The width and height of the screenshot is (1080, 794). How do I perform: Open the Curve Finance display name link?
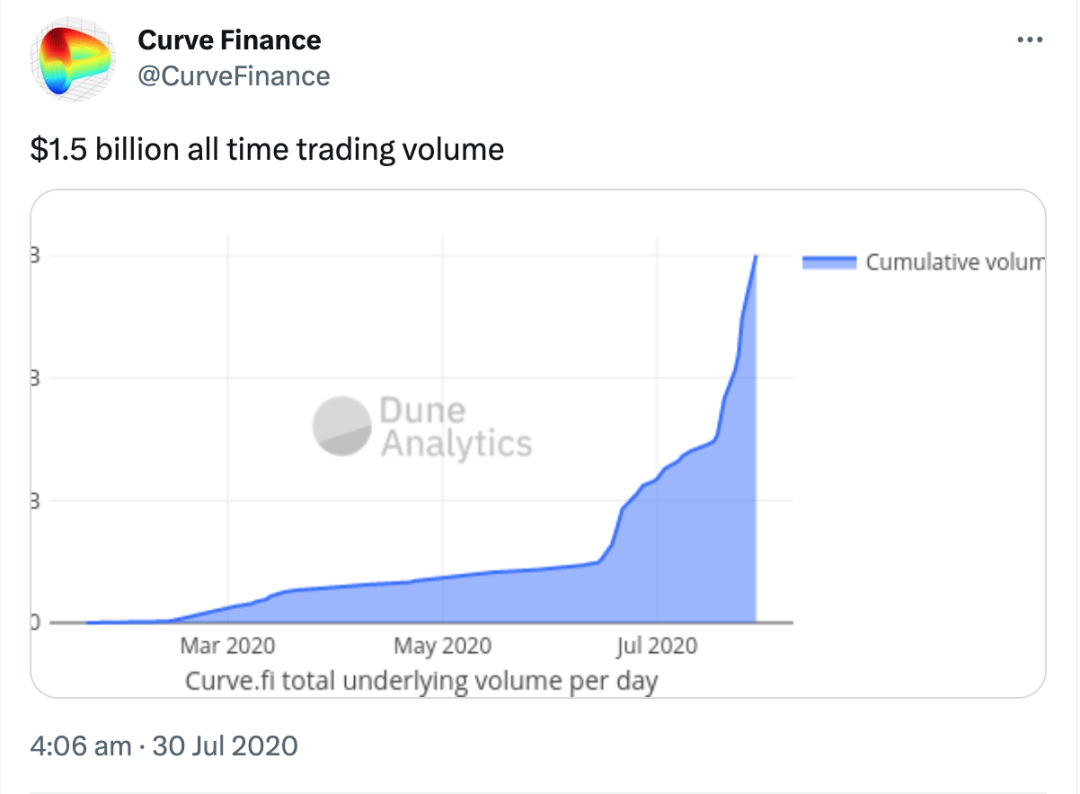[x=229, y=41]
